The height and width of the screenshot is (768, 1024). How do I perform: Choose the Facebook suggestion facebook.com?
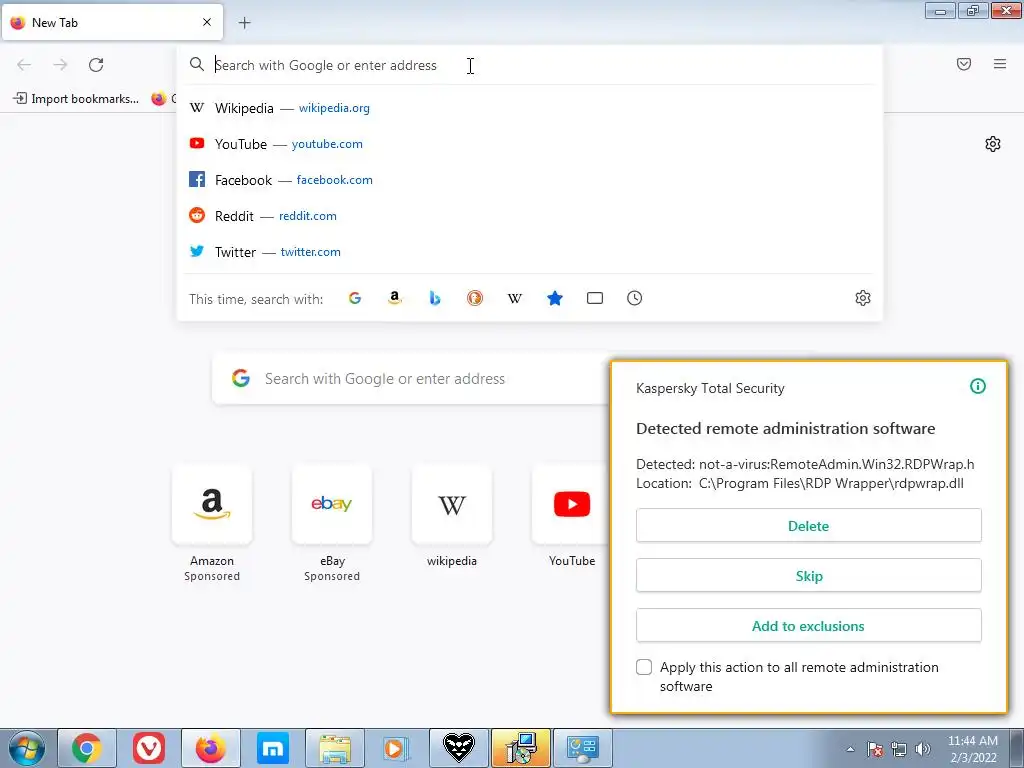pos(530,180)
